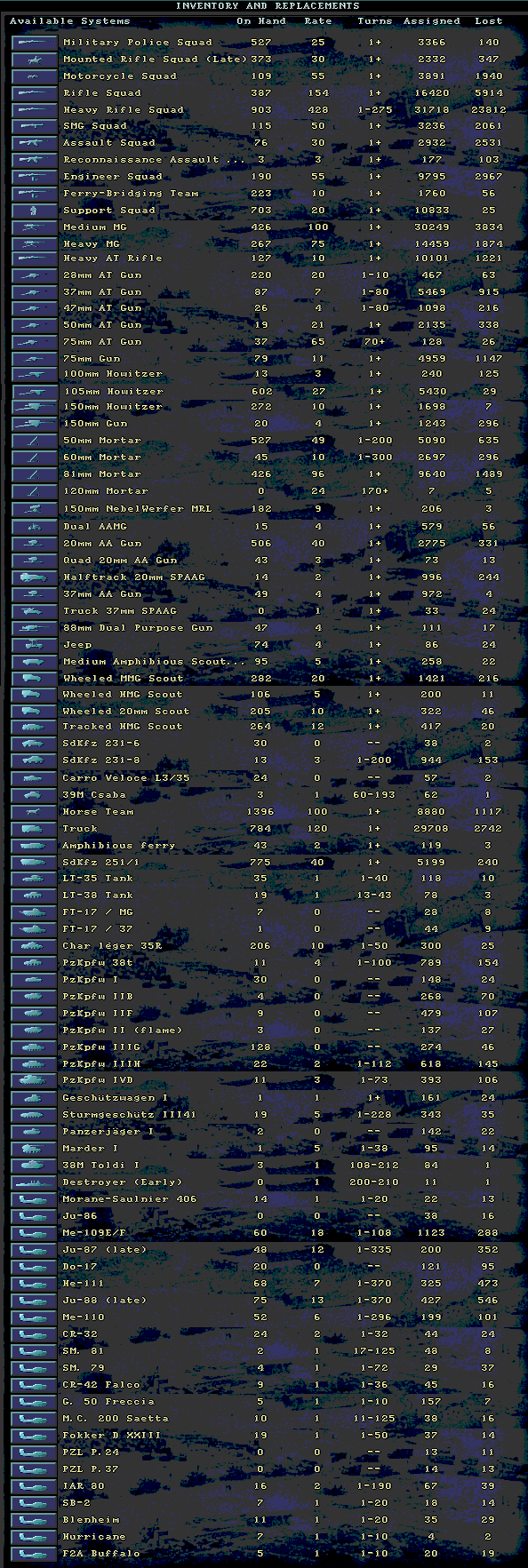Select the 20mm AA Gun icon

35,543
